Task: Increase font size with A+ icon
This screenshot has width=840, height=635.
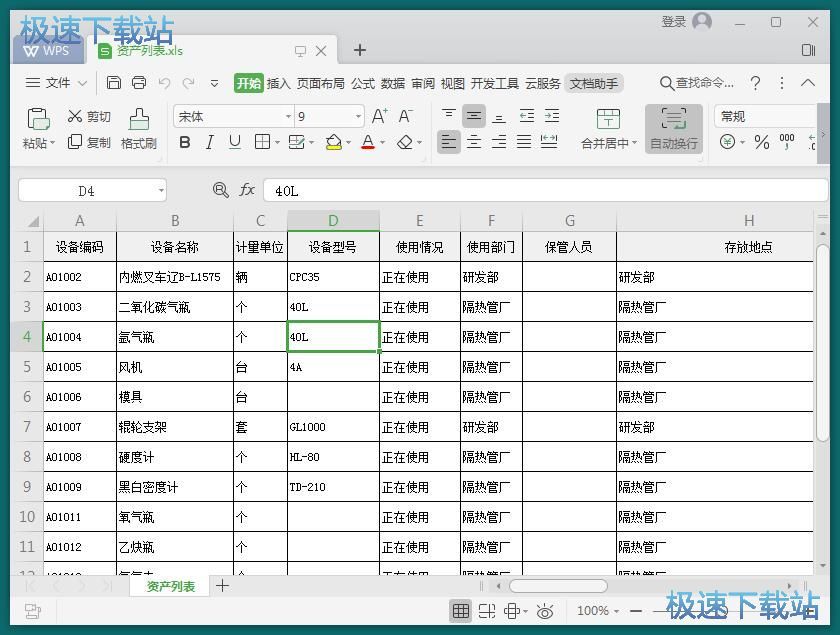Action: click(x=379, y=116)
